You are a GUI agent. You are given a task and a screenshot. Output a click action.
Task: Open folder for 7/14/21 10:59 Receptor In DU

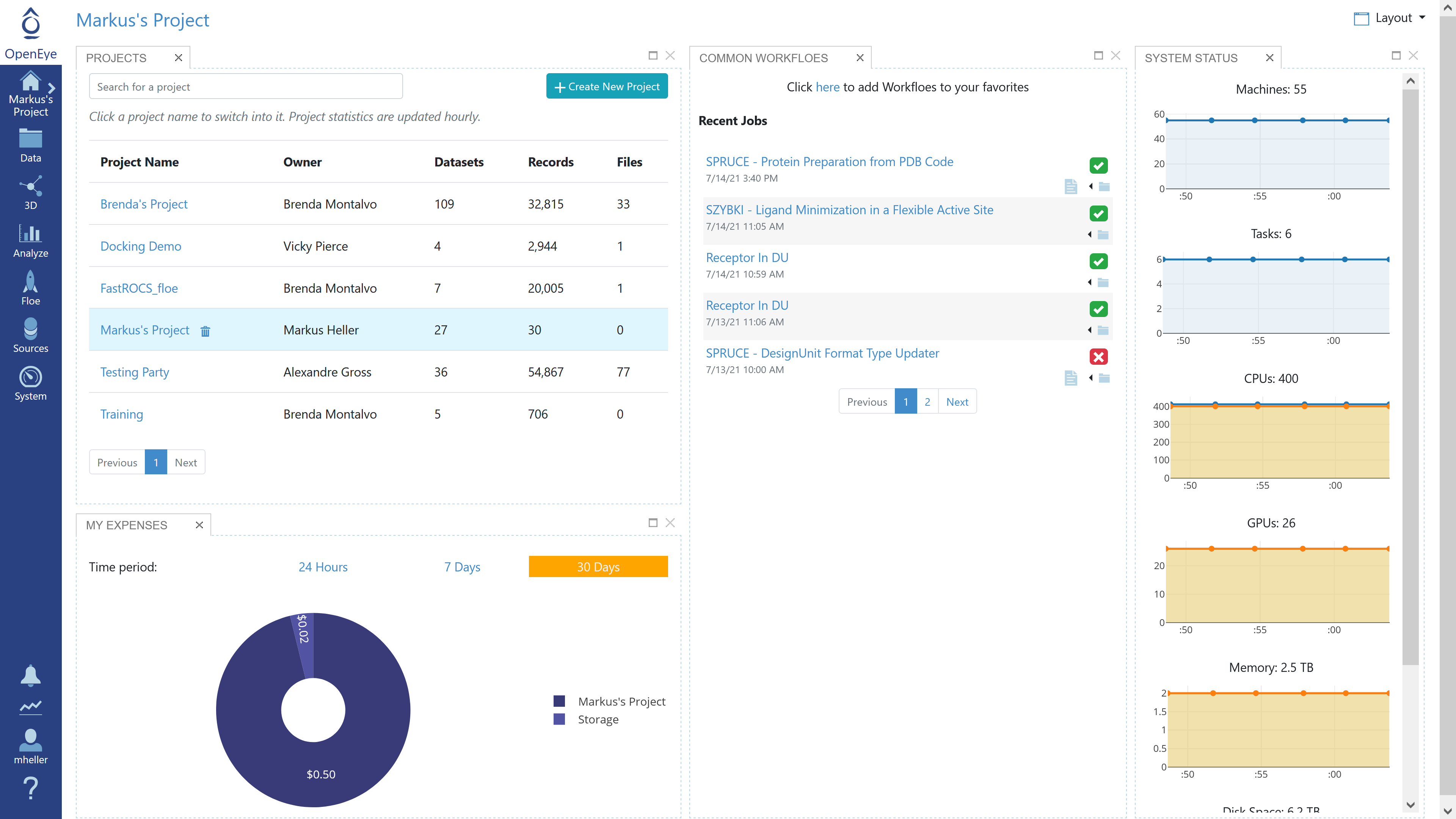1103,282
